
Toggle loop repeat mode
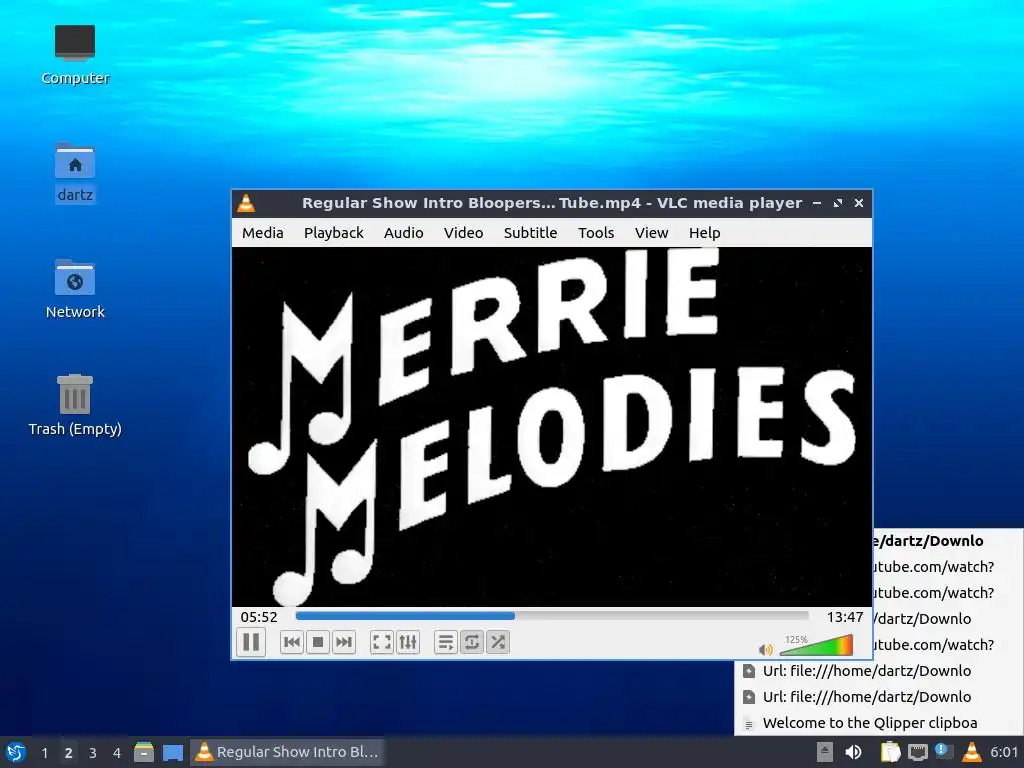(x=472, y=643)
